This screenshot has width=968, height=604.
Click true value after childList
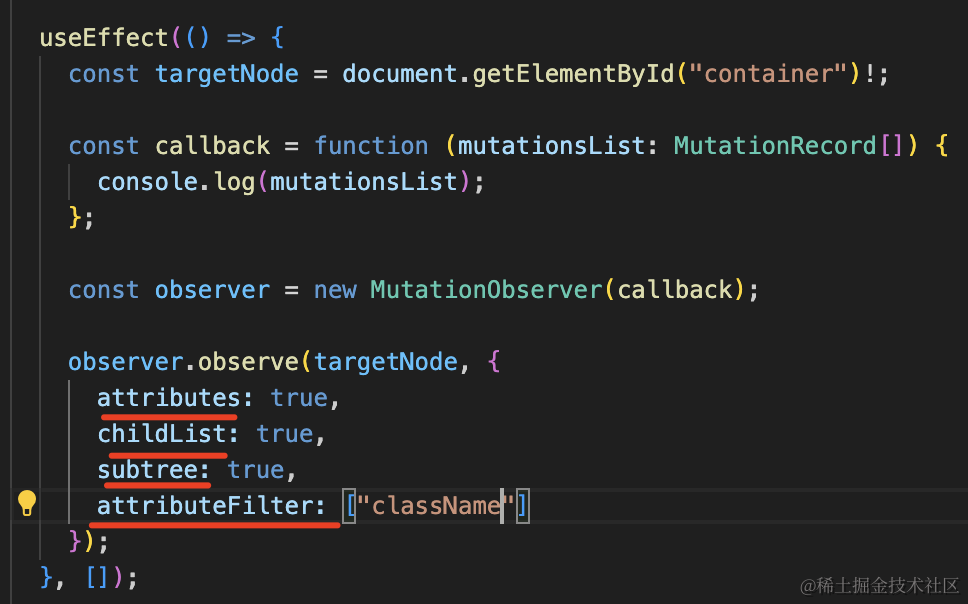tap(285, 434)
